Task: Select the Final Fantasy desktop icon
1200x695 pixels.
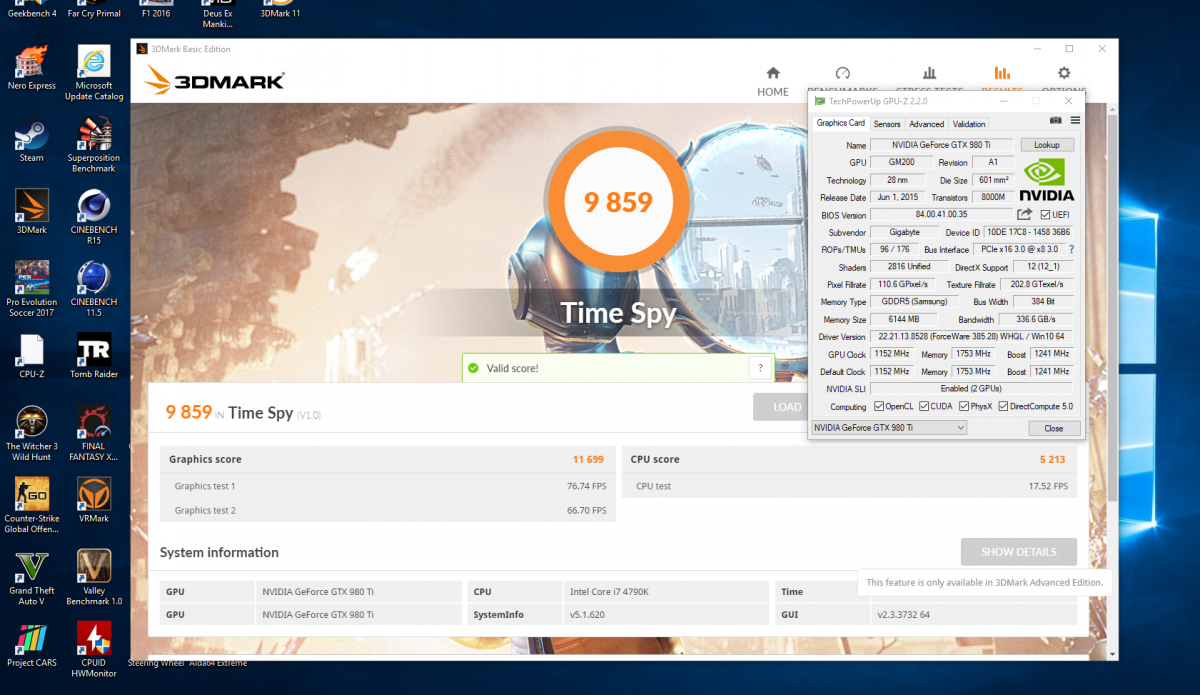Action: coord(94,434)
